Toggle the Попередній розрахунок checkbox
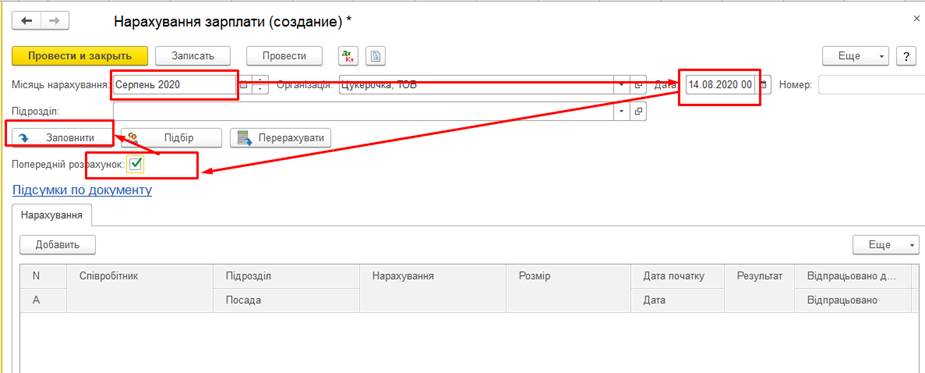Image resolution: width=925 pixels, height=373 pixels. point(136,165)
